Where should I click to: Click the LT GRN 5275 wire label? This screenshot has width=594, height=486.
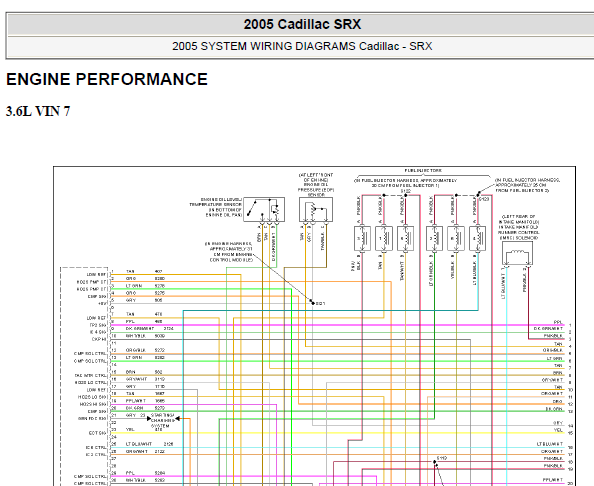tap(145, 286)
